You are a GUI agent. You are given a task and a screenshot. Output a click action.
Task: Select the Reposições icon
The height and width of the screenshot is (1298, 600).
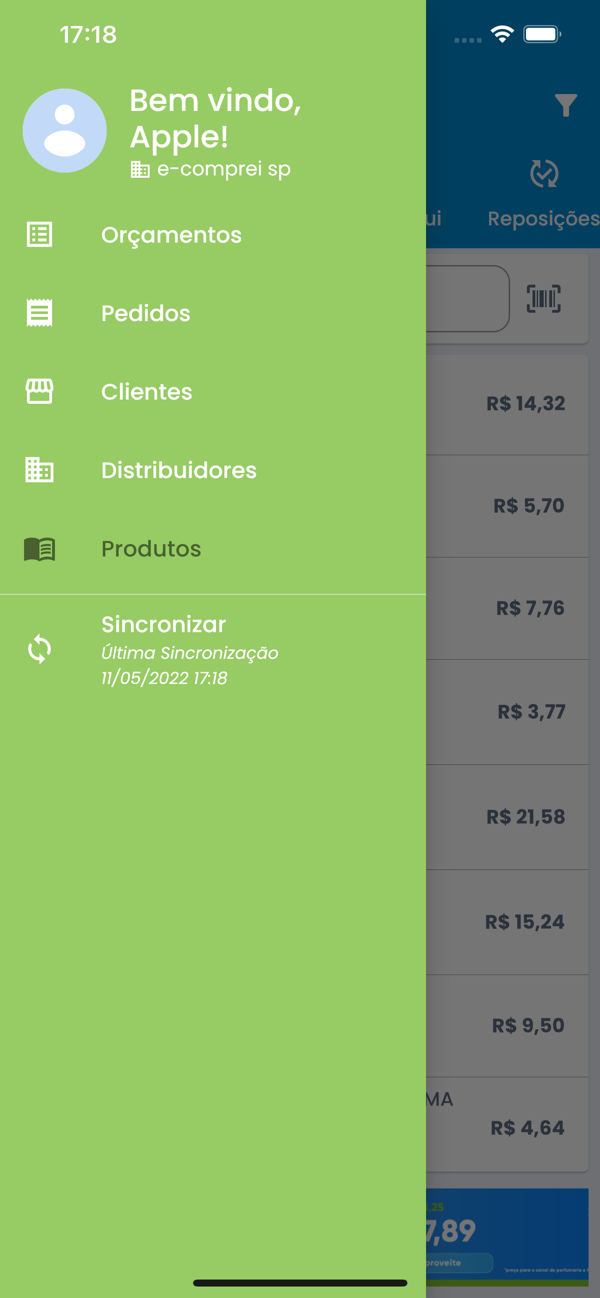544,174
